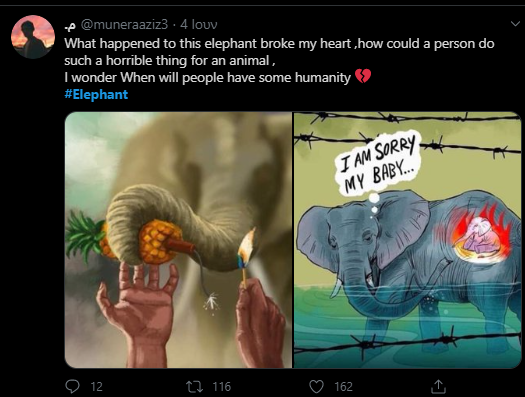This screenshot has height=397, width=525.
Task: Click the retweet count 116
Action: pyautogui.click(x=222, y=387)
